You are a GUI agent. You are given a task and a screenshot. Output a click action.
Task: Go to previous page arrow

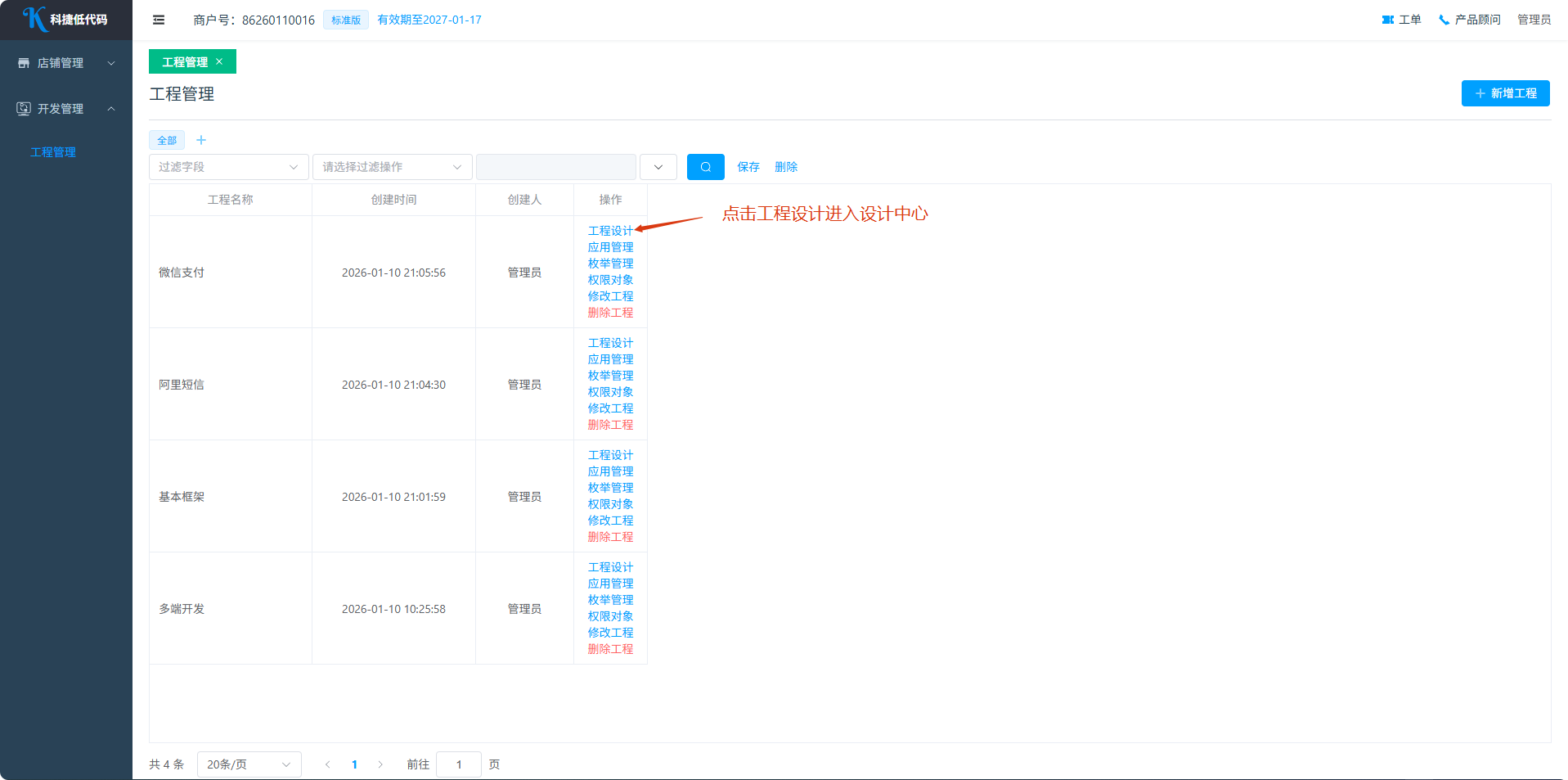[328, 764]
